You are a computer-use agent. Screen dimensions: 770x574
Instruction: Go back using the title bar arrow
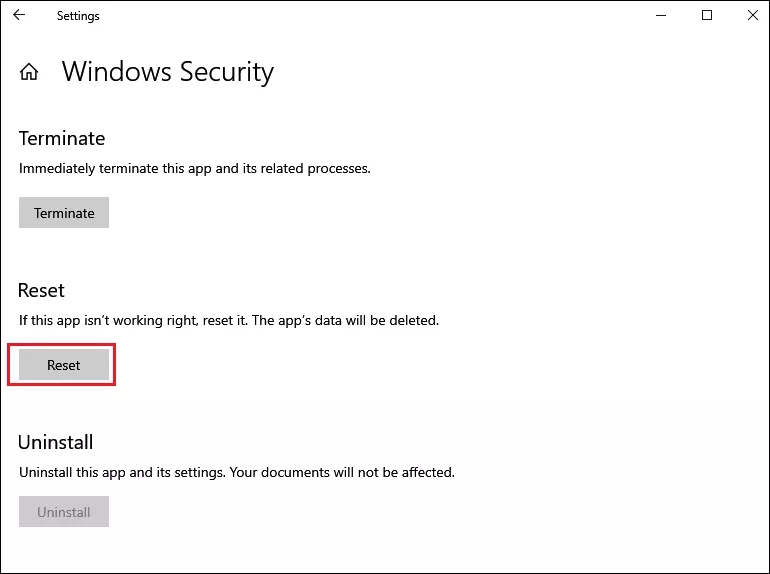click(x=19, y=15)
